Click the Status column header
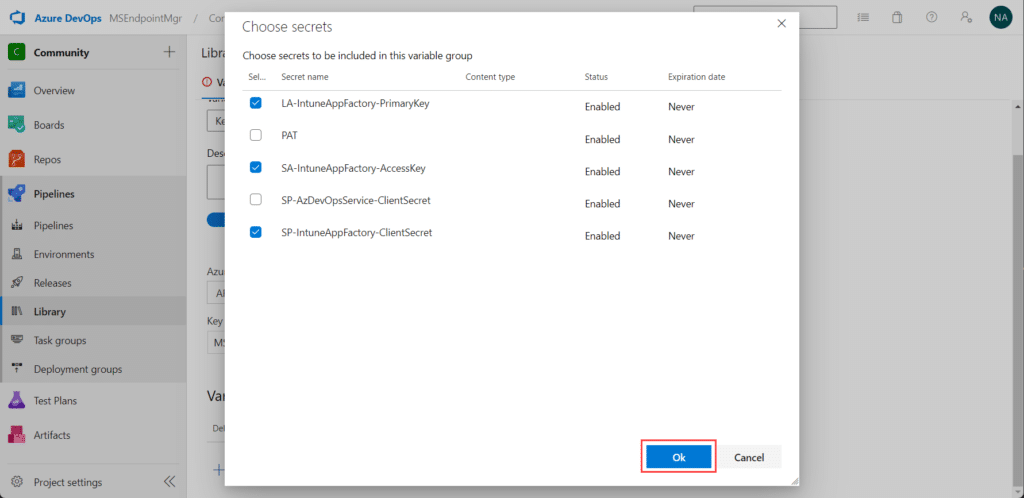The width and height of the screenshot is (1024, 498). 596,77
